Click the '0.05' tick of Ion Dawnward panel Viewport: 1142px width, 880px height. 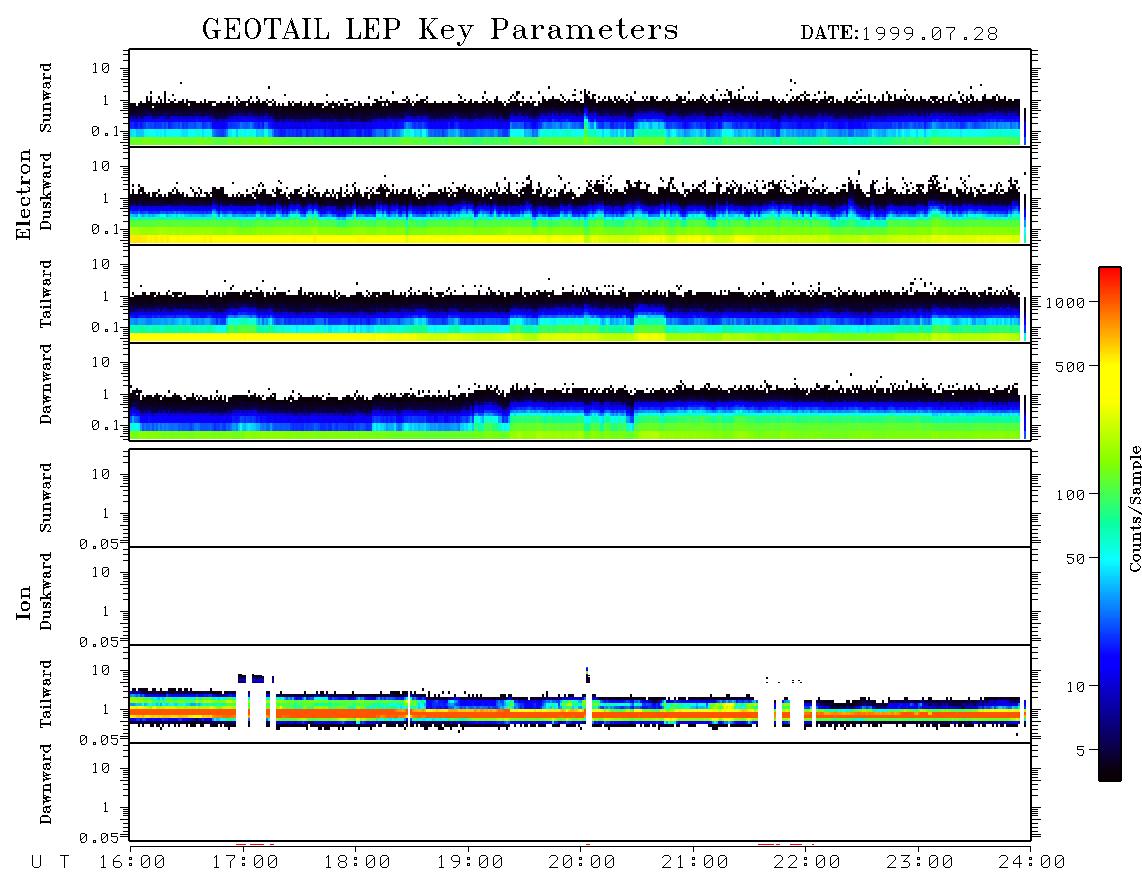point(99,838)
